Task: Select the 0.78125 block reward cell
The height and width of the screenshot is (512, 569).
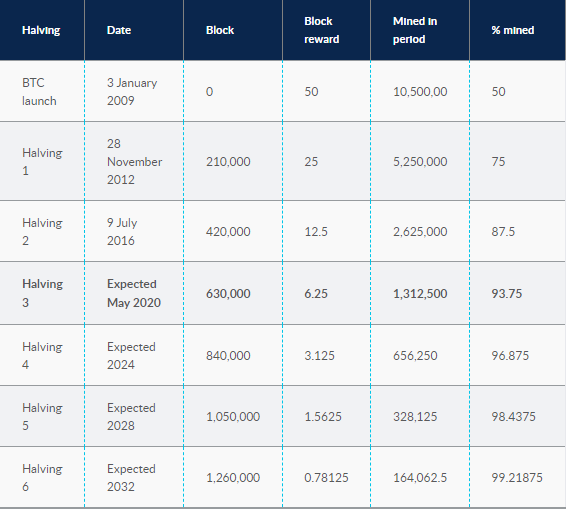Action: click(x=326, y=478)
